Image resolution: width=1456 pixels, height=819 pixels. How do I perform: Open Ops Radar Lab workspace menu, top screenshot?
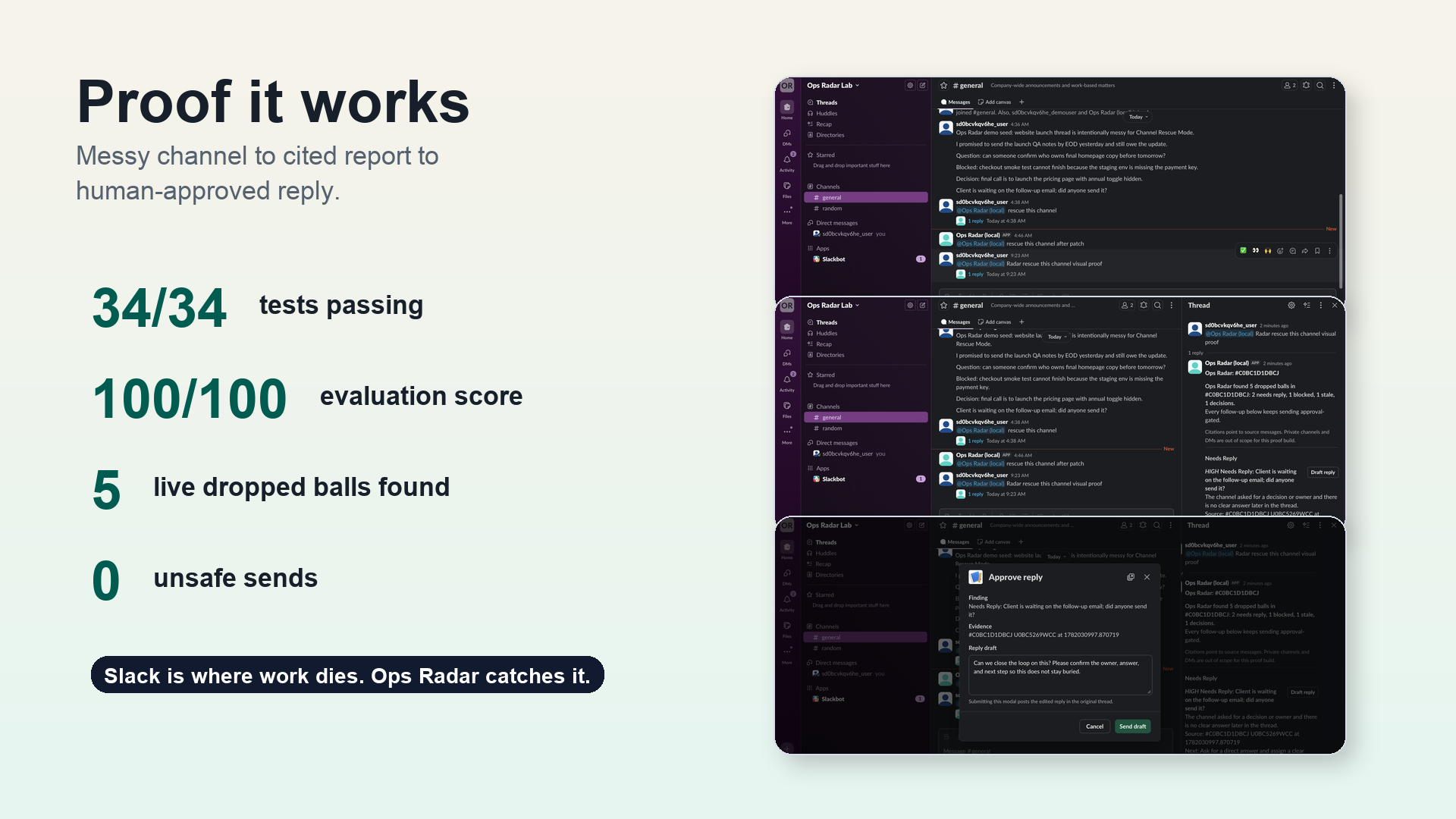[833, 86]
